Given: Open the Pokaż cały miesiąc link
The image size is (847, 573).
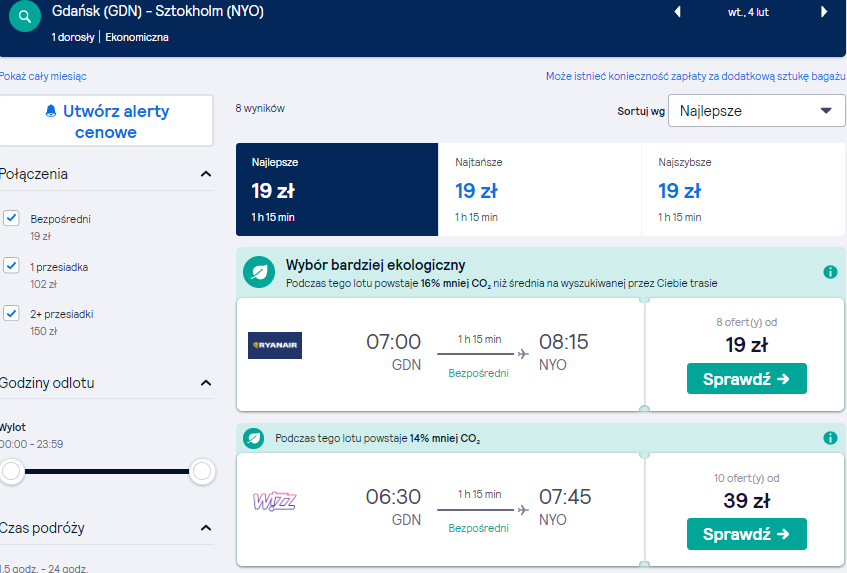Looking at the screenshot, I should [x=43, y=76].
